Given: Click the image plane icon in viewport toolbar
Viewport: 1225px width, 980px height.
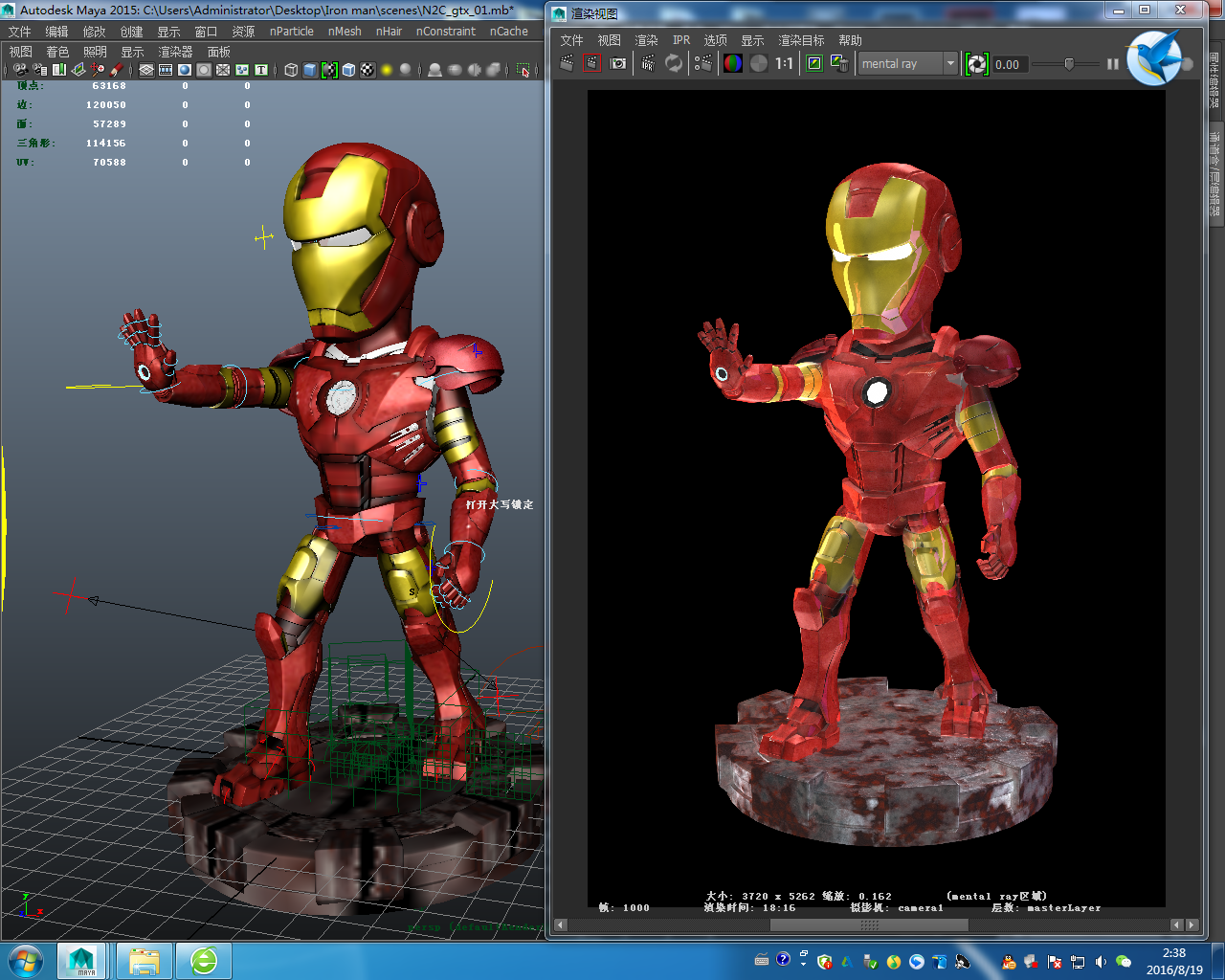Looking at the screenshot, I should (x=78, y=70).
